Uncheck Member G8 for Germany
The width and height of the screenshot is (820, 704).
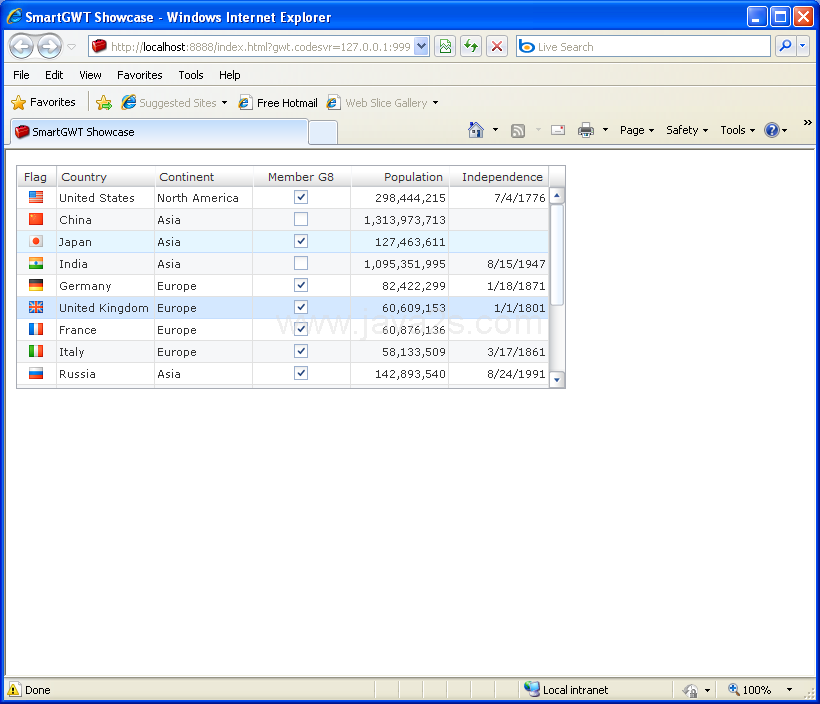click(x=301, y=285)
